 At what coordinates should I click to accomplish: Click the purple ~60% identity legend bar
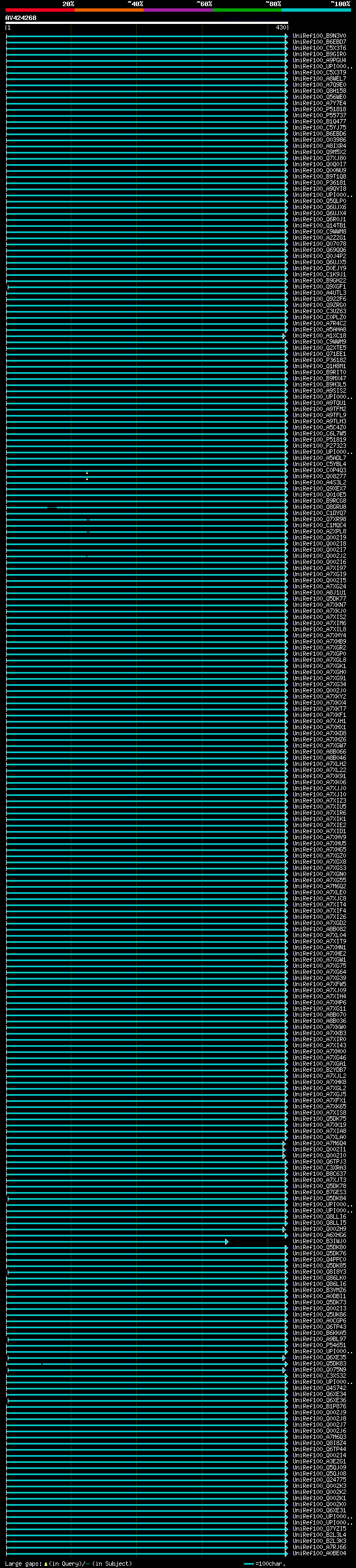point(179,10)
